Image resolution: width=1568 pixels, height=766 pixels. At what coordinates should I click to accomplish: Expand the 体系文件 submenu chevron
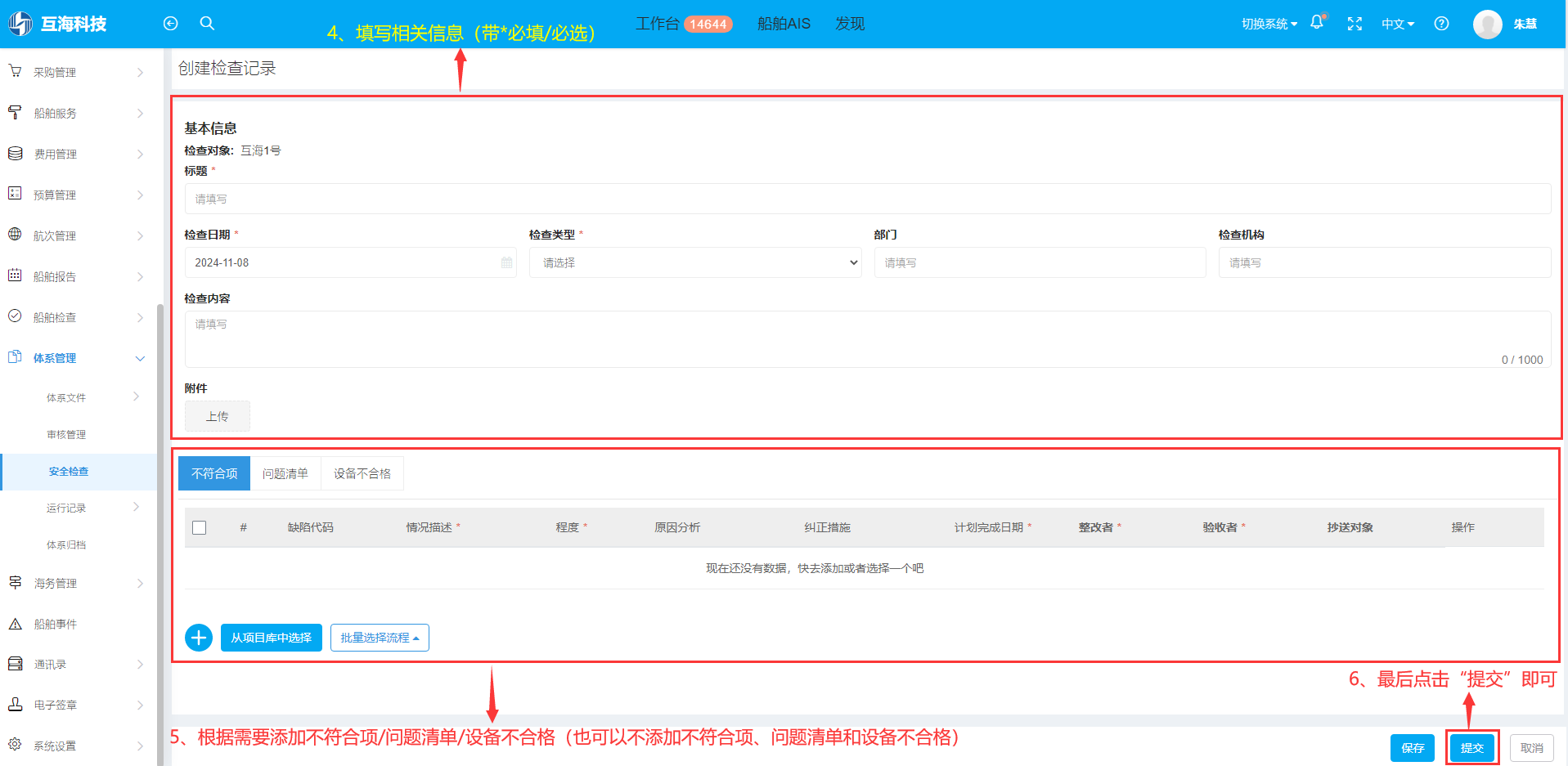[x=137, y=396]
